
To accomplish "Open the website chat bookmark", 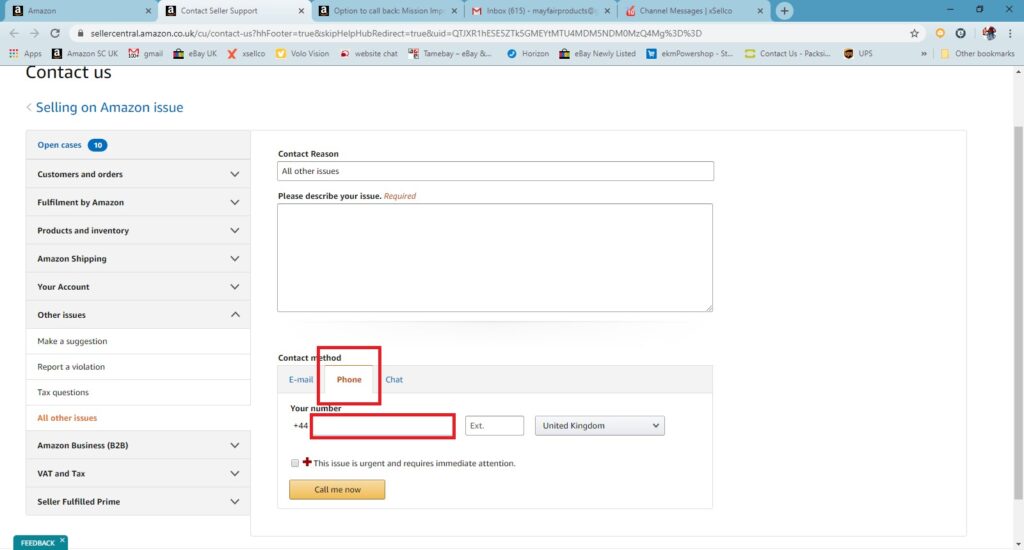I will click(x=368, y=54).
